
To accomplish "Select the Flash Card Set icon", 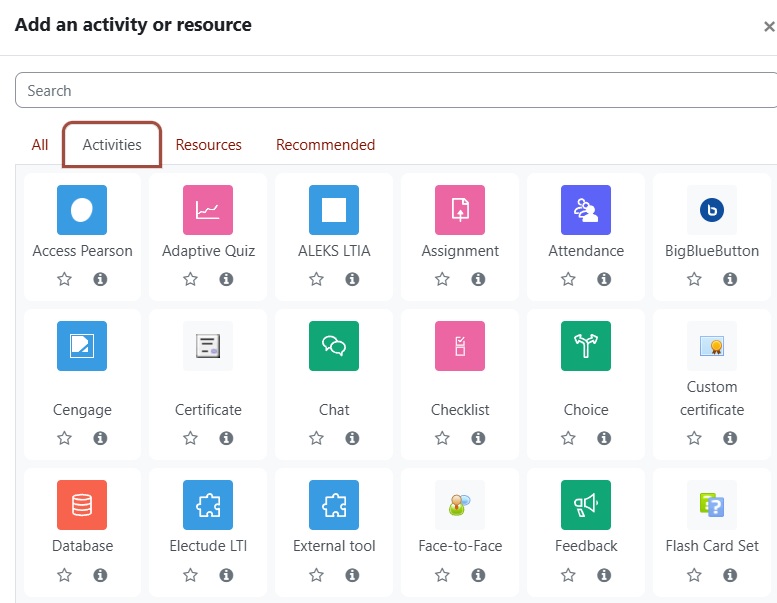I will (x=712, y=505).
